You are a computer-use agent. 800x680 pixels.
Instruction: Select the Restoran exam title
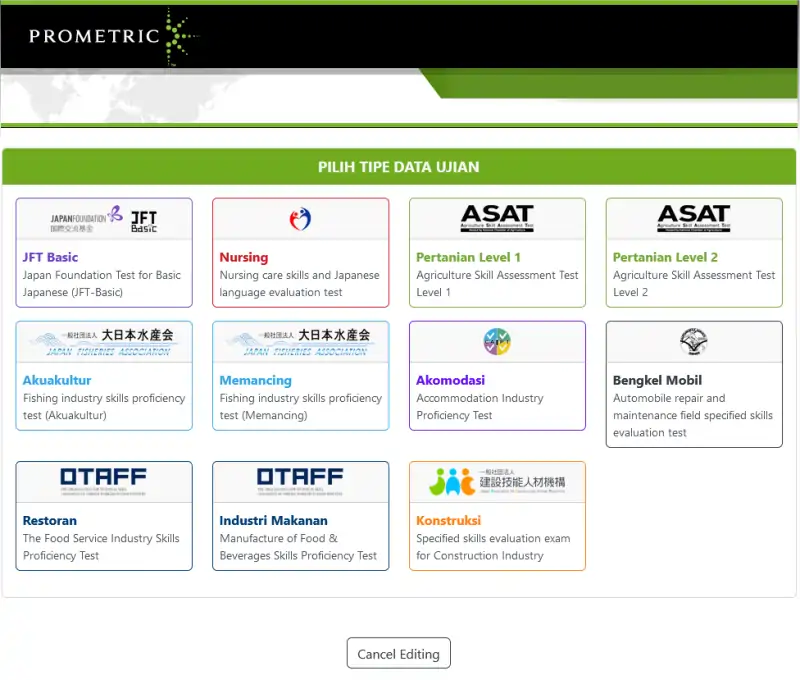coord(50,520)
